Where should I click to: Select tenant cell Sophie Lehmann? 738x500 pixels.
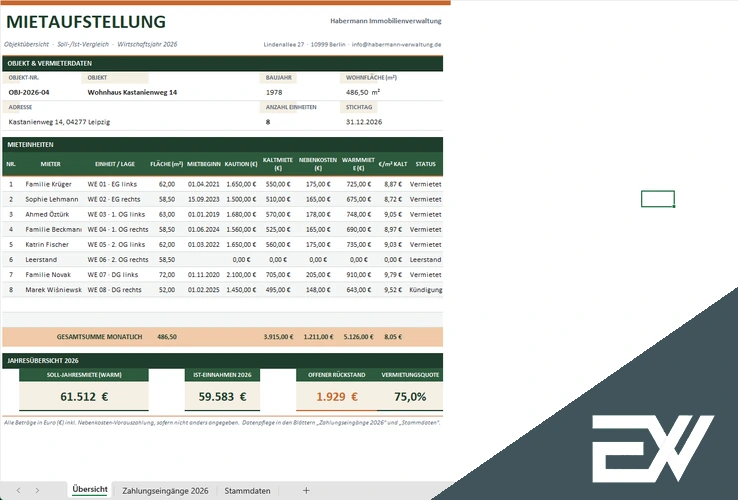[x=52, y=199]
